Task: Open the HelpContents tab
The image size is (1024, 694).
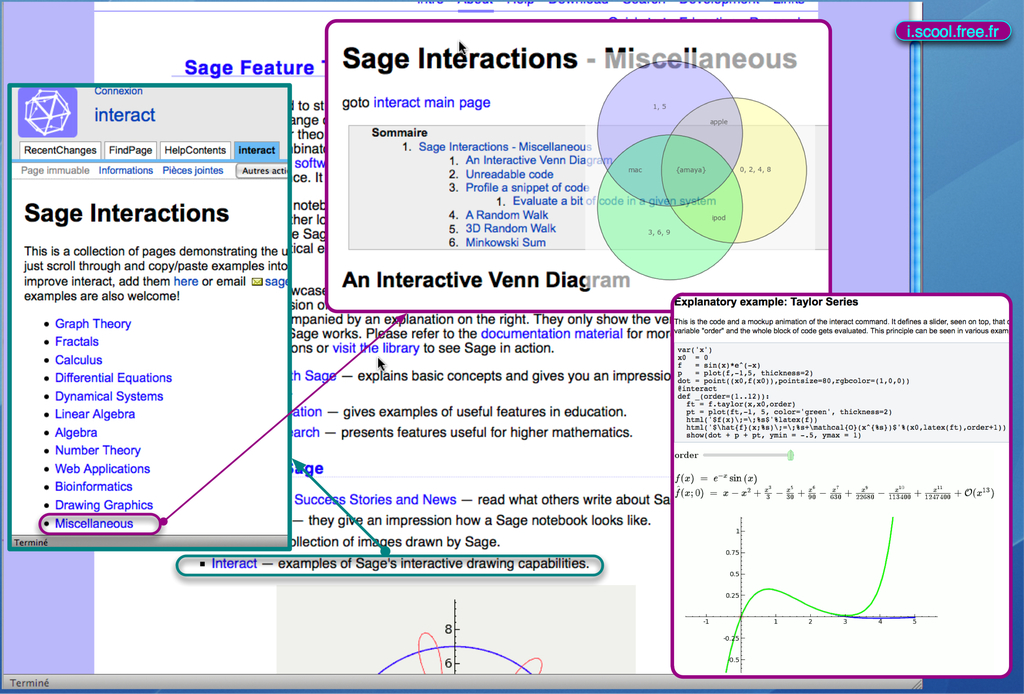Action: (195, 150)
